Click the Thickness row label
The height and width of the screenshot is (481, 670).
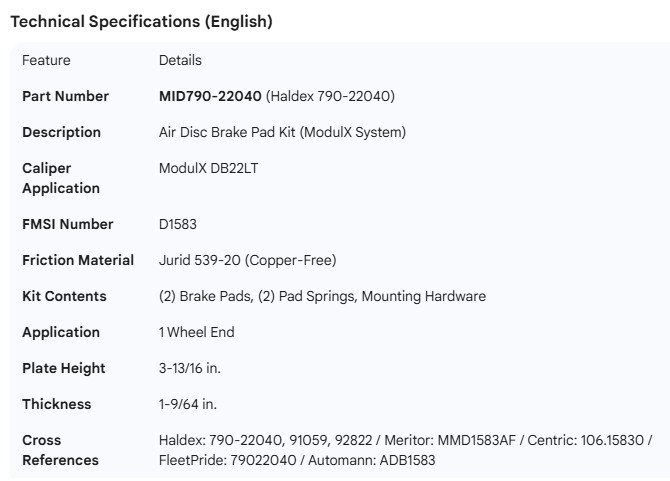click(56, 404)
